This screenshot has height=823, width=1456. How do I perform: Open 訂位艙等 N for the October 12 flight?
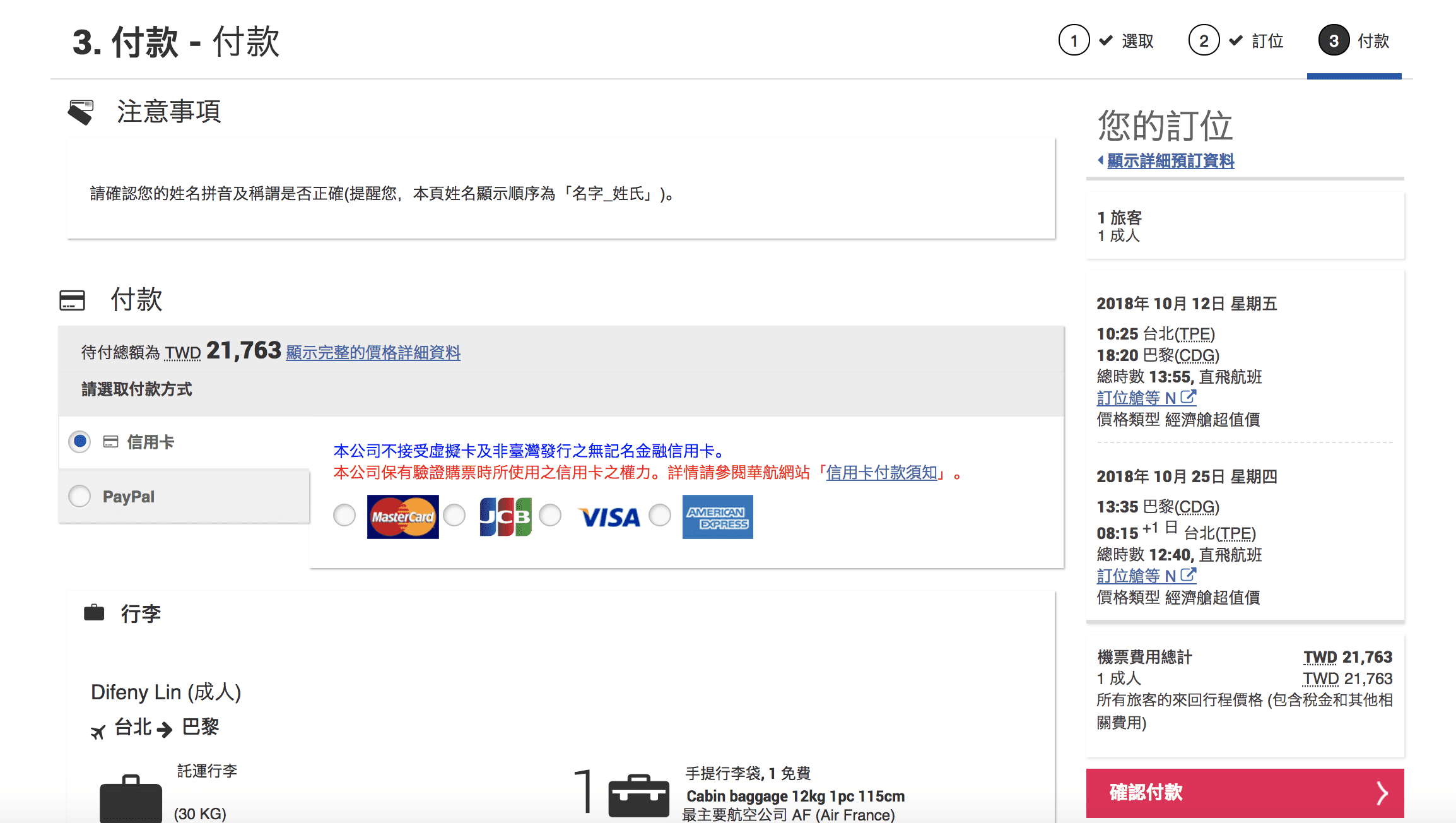click(x=1146, y=398)
